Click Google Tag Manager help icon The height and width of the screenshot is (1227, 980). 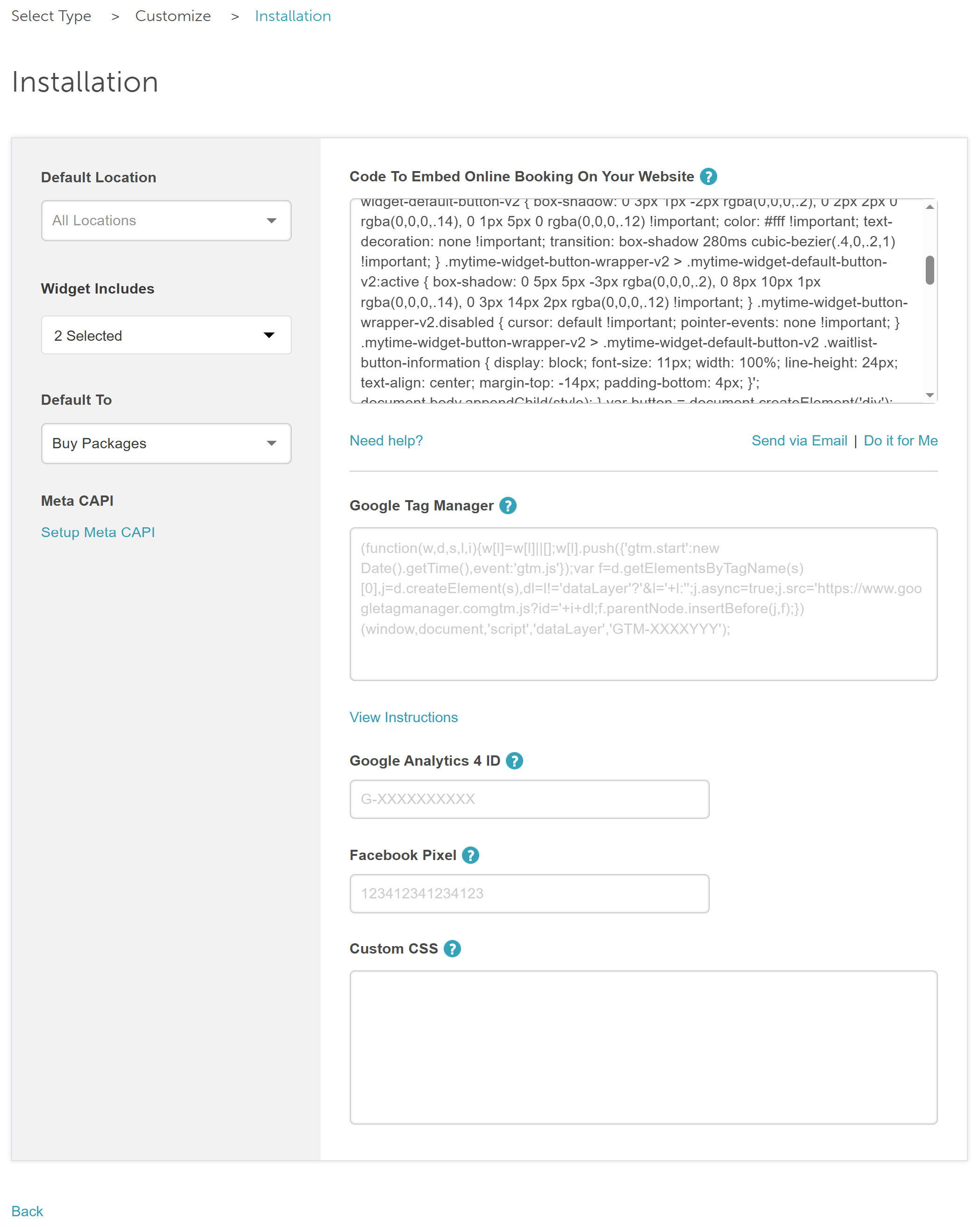[x=508, y=505]
